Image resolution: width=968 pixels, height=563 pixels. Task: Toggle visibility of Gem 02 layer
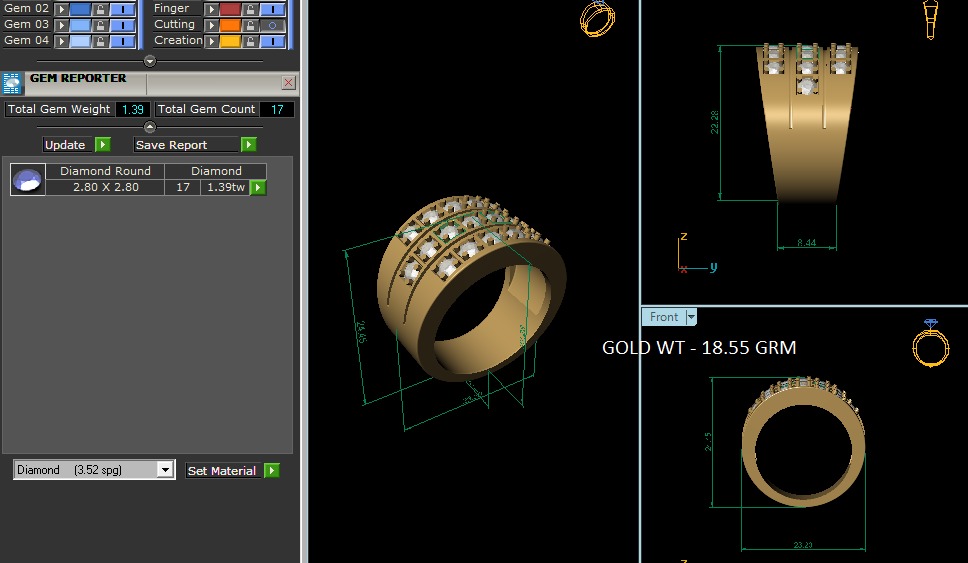coord(123,9)
